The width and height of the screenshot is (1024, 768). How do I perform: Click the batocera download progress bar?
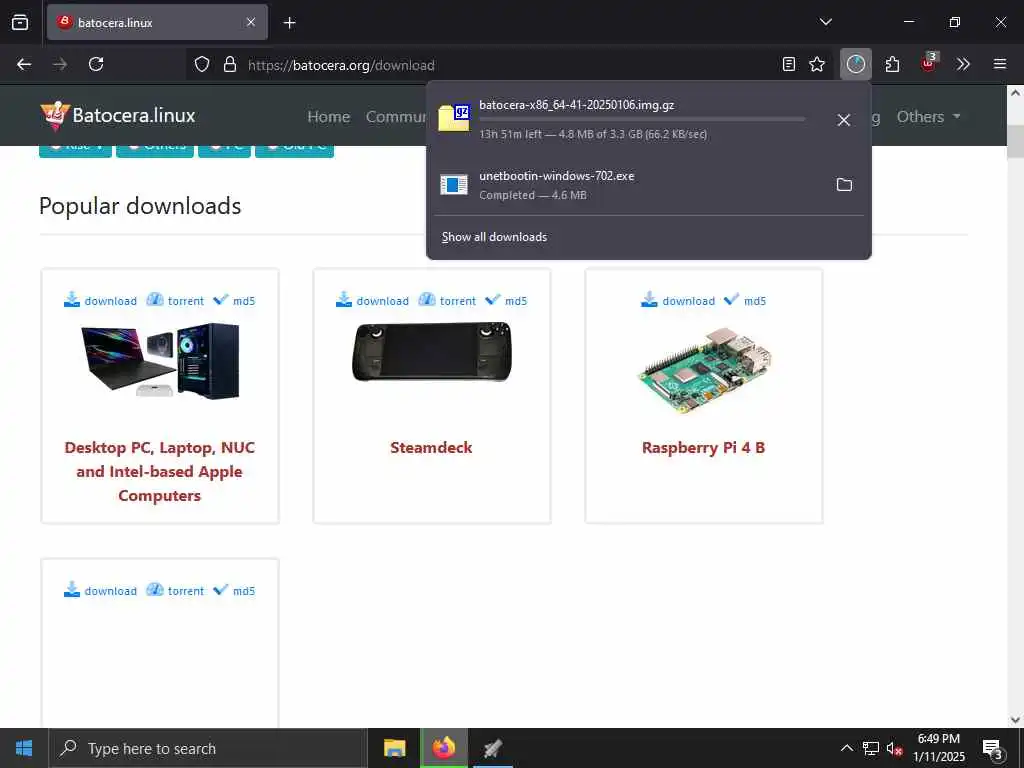click(x=642, y=119)
